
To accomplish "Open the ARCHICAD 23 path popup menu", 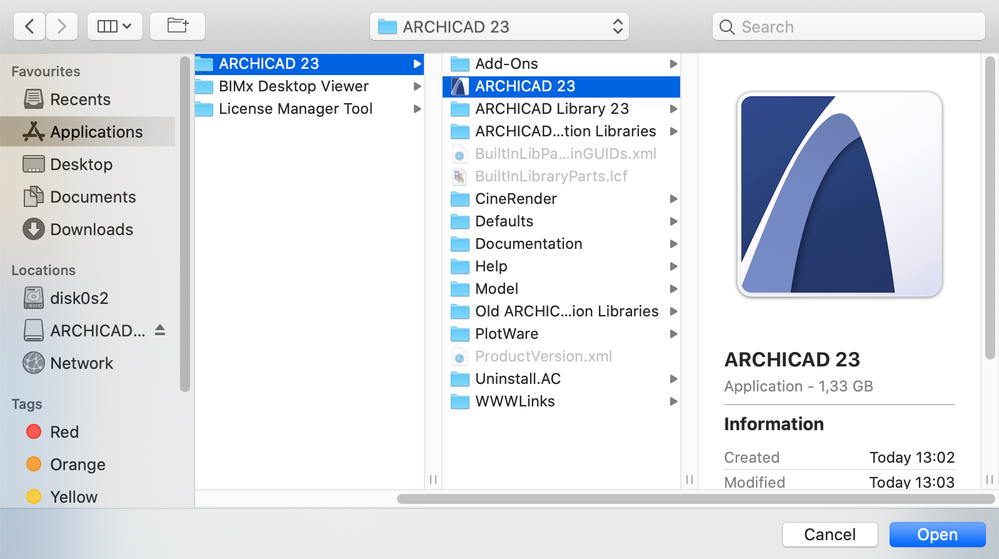I will pos(499,27).
